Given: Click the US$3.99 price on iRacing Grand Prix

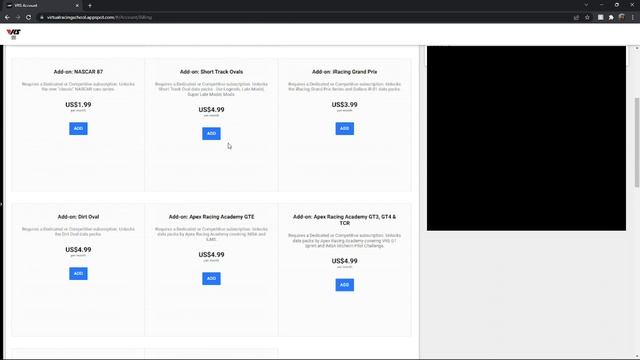Looking at the screenshot, I should [x=344, y=105].
